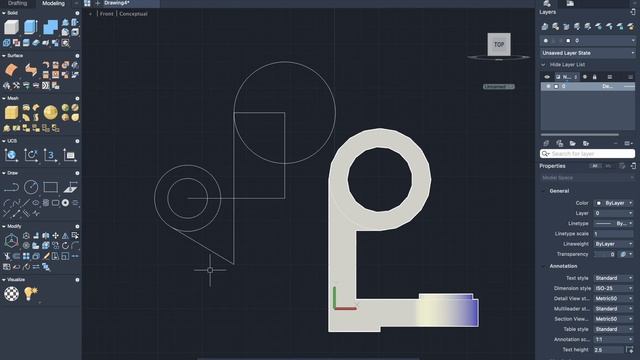
Task: Select the Array tool in Modify
Action: click(x=26, y=256)
